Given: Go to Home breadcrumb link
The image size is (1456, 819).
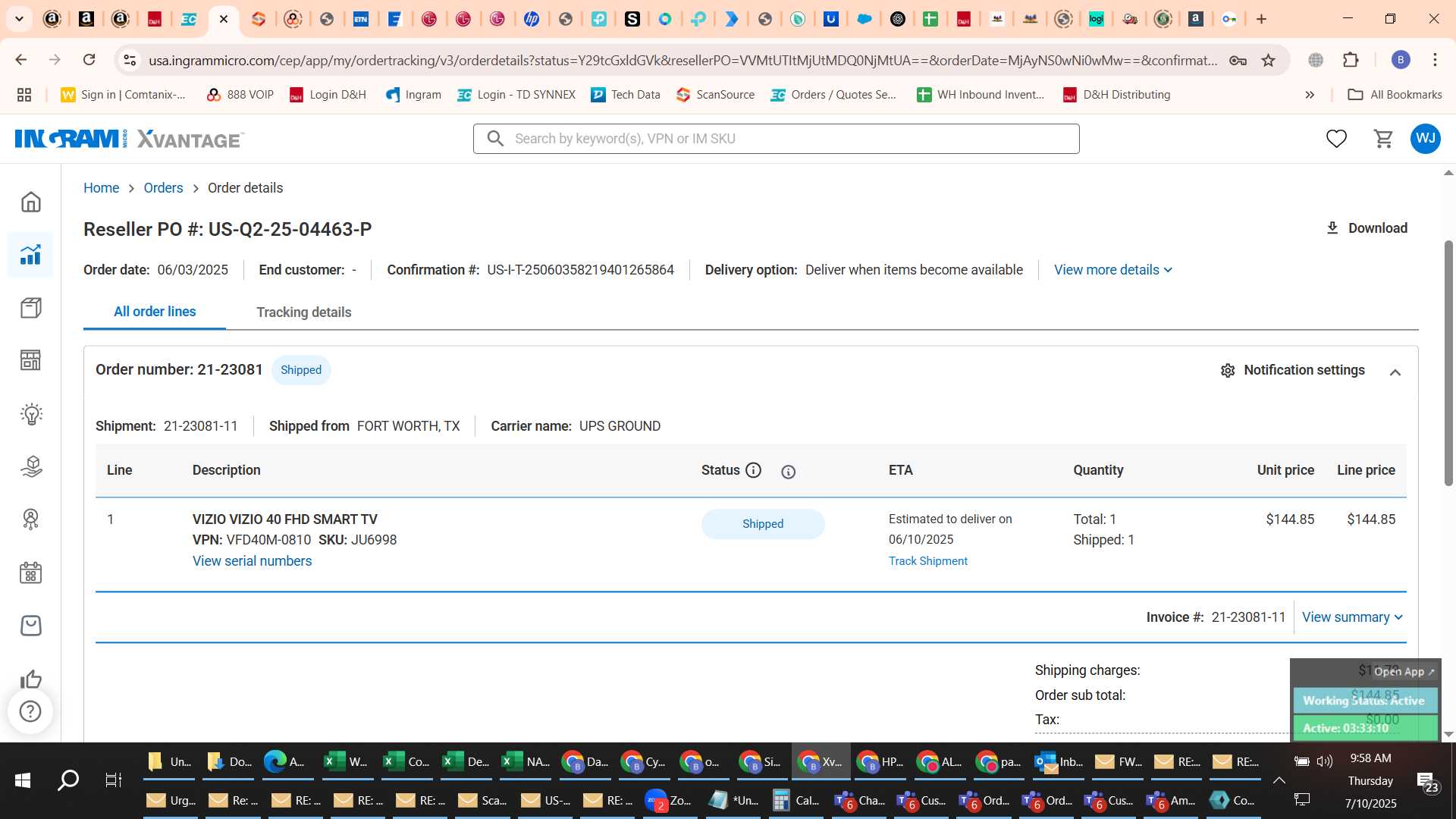Looking at the screenshot, I should (x=101, y=188).
